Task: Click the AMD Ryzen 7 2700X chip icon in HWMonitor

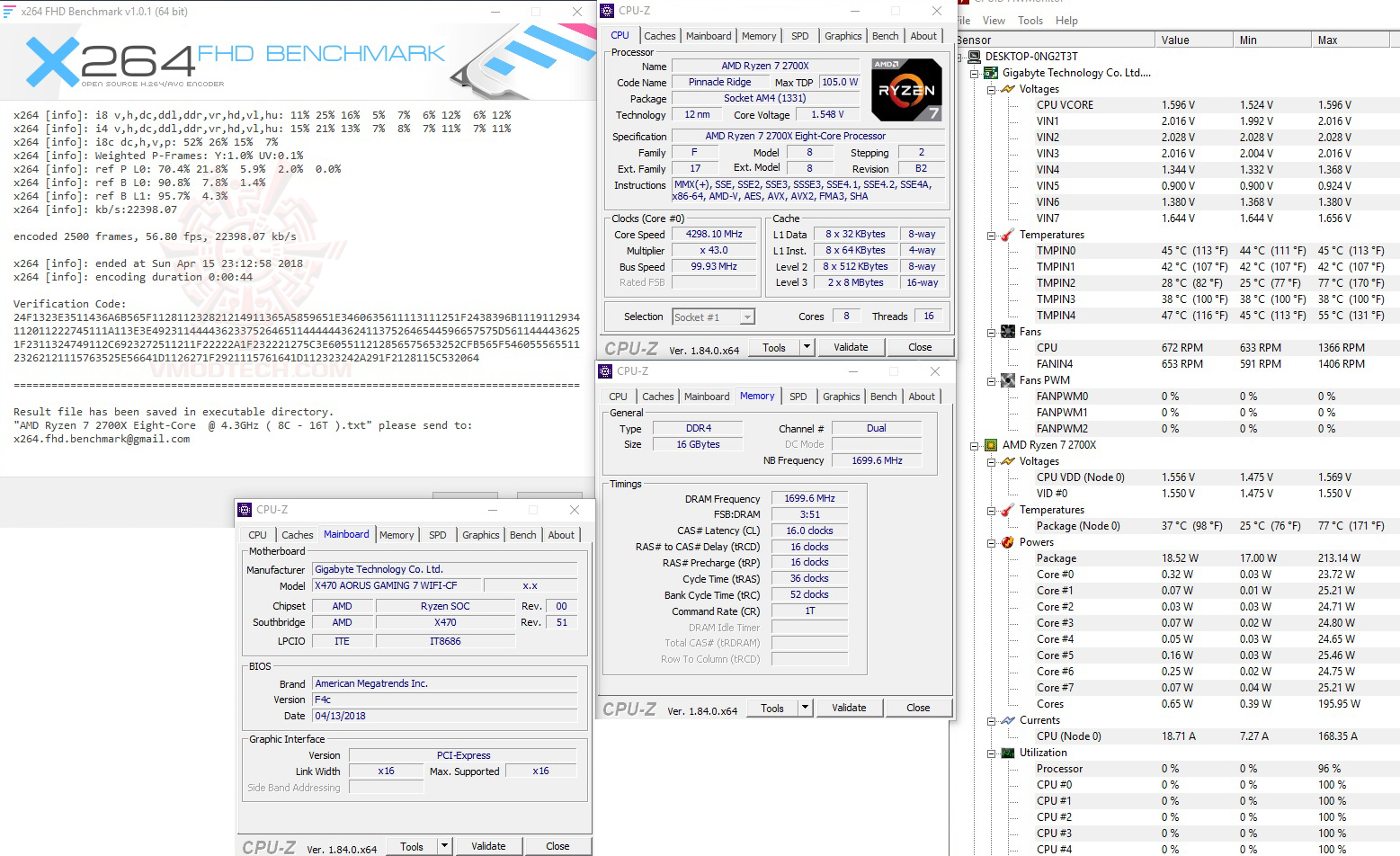Action: click(x=991, y=445)
